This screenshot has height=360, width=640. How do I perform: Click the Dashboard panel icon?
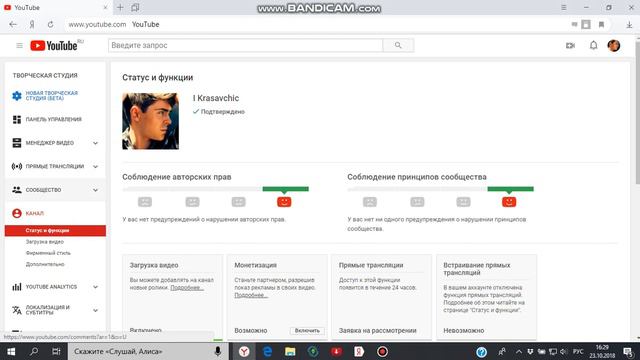[x=17, y=119]
